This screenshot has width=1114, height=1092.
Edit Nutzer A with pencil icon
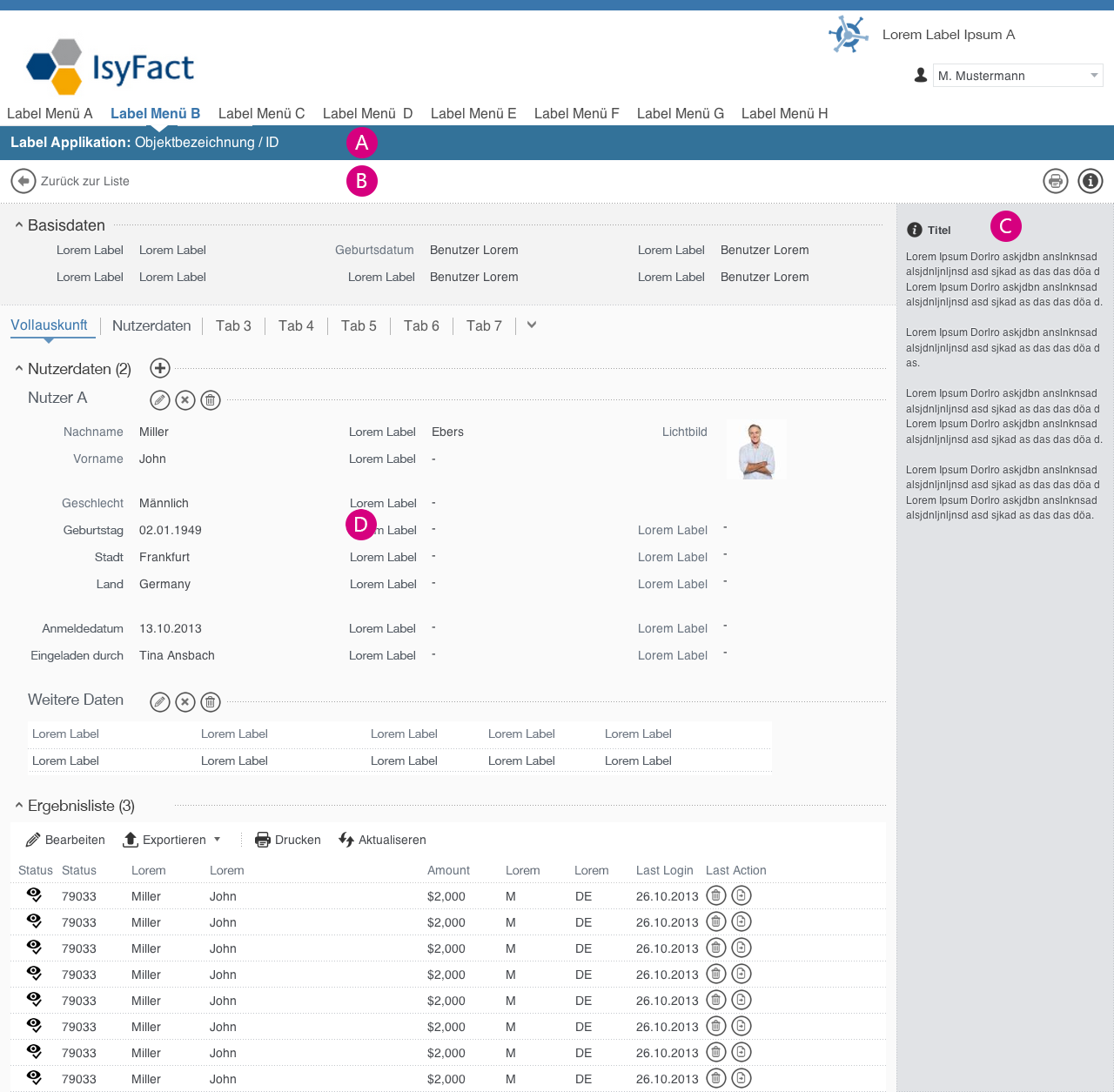click(x=160, y=400)
